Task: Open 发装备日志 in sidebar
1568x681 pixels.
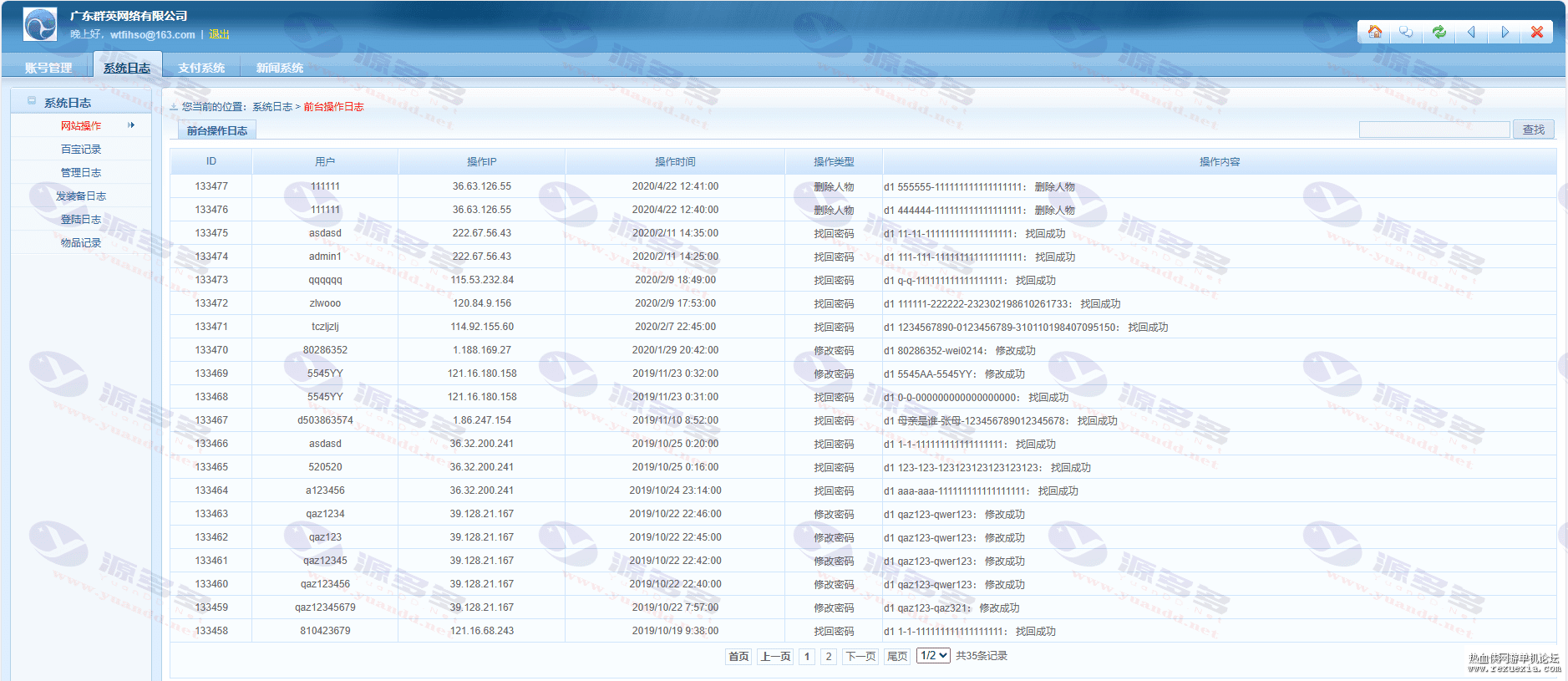Action: pos(81,196)
